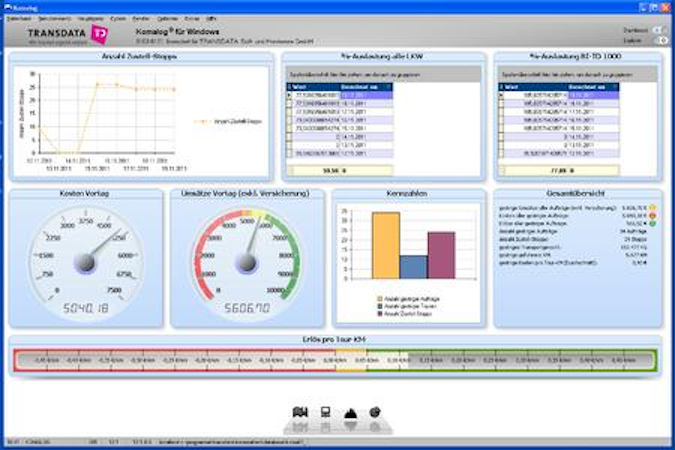This screenshot has height=450, width=675.
Task: Open the Hilfe menu
Action: point(211,19)
